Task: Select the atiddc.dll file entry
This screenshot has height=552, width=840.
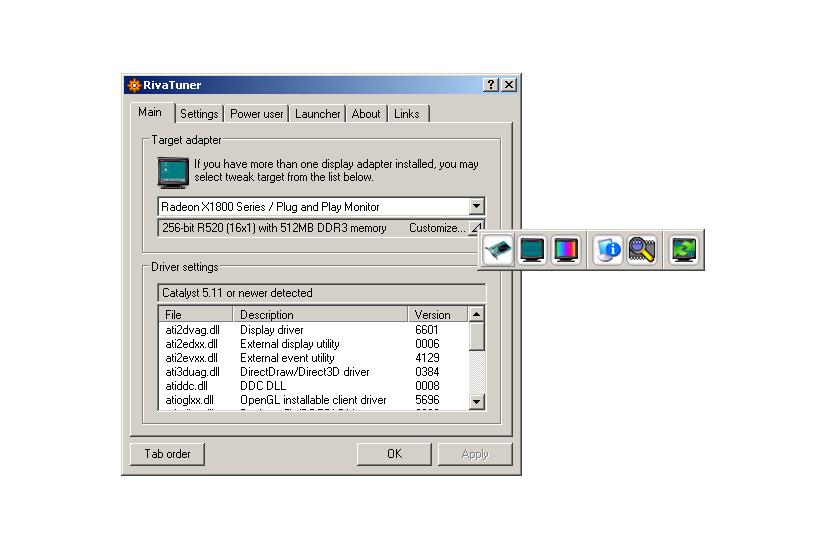Action: click(186, 386)
